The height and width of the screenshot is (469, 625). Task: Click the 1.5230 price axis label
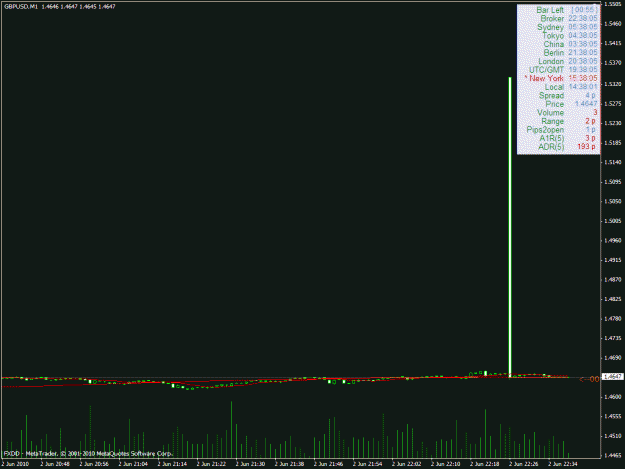tap(613, 123)
